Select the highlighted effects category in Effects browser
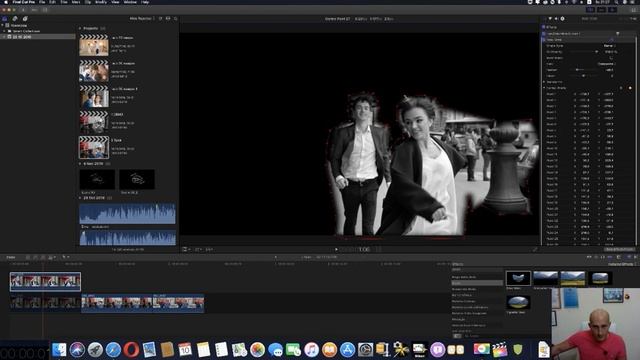640x360 pixels. 477,283
